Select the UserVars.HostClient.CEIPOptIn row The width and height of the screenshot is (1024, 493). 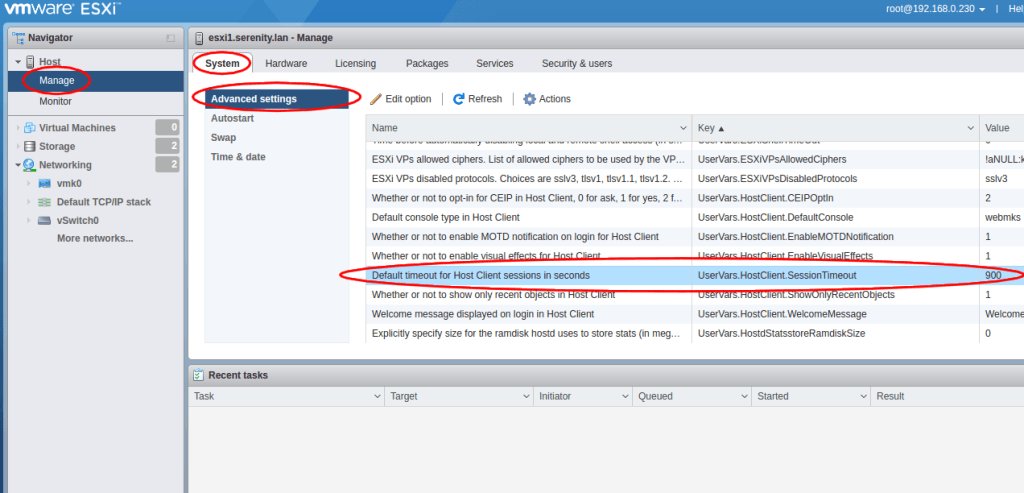click(x=695, y=198)
